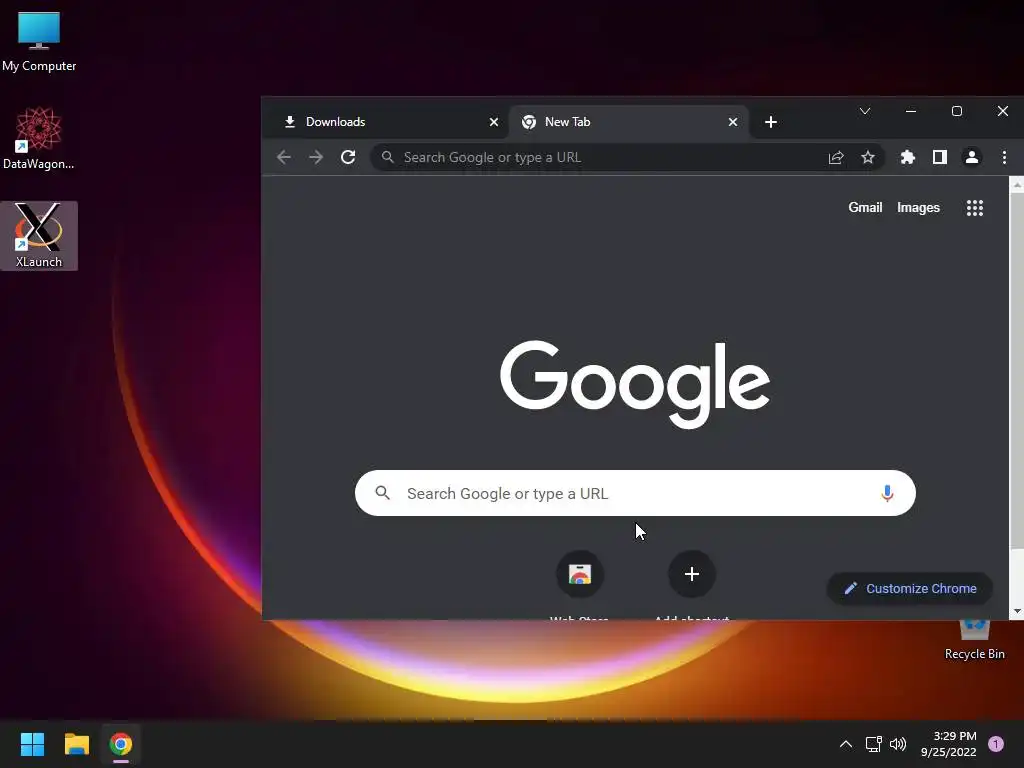The height and width of the screenshot is (768, 1024).
Task: Open the My Computer desktop icon
Action: pos(39,41)
